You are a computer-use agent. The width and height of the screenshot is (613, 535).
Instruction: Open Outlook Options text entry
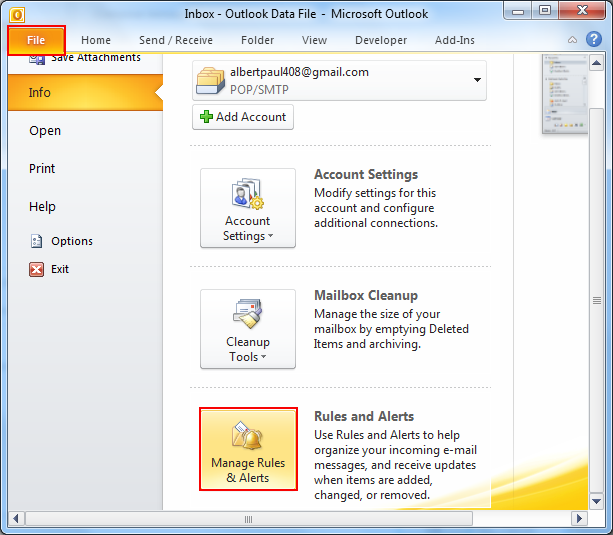click(x=72, y=241)
